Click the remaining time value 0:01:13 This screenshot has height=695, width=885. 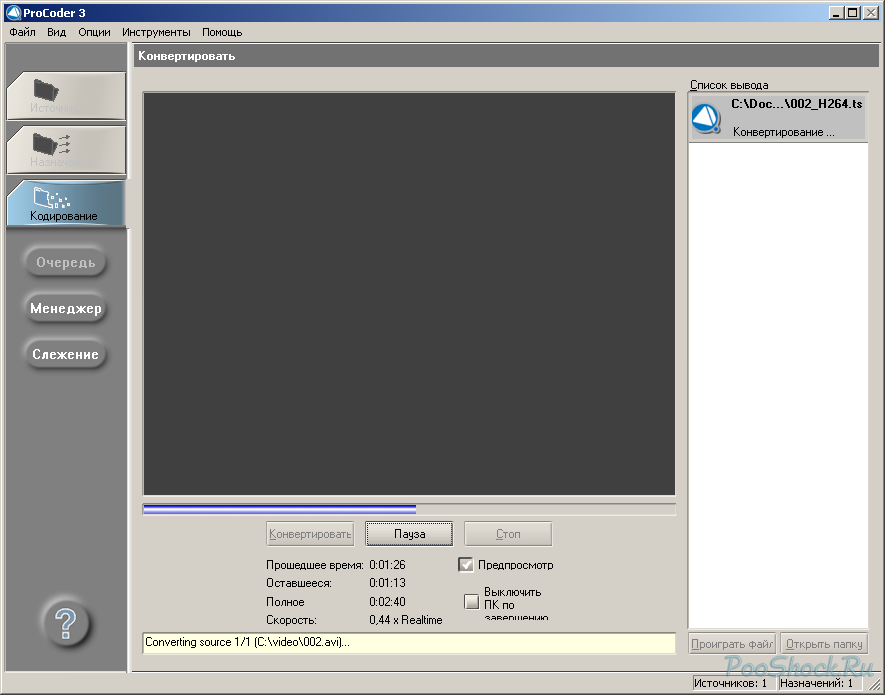(387, 583)
